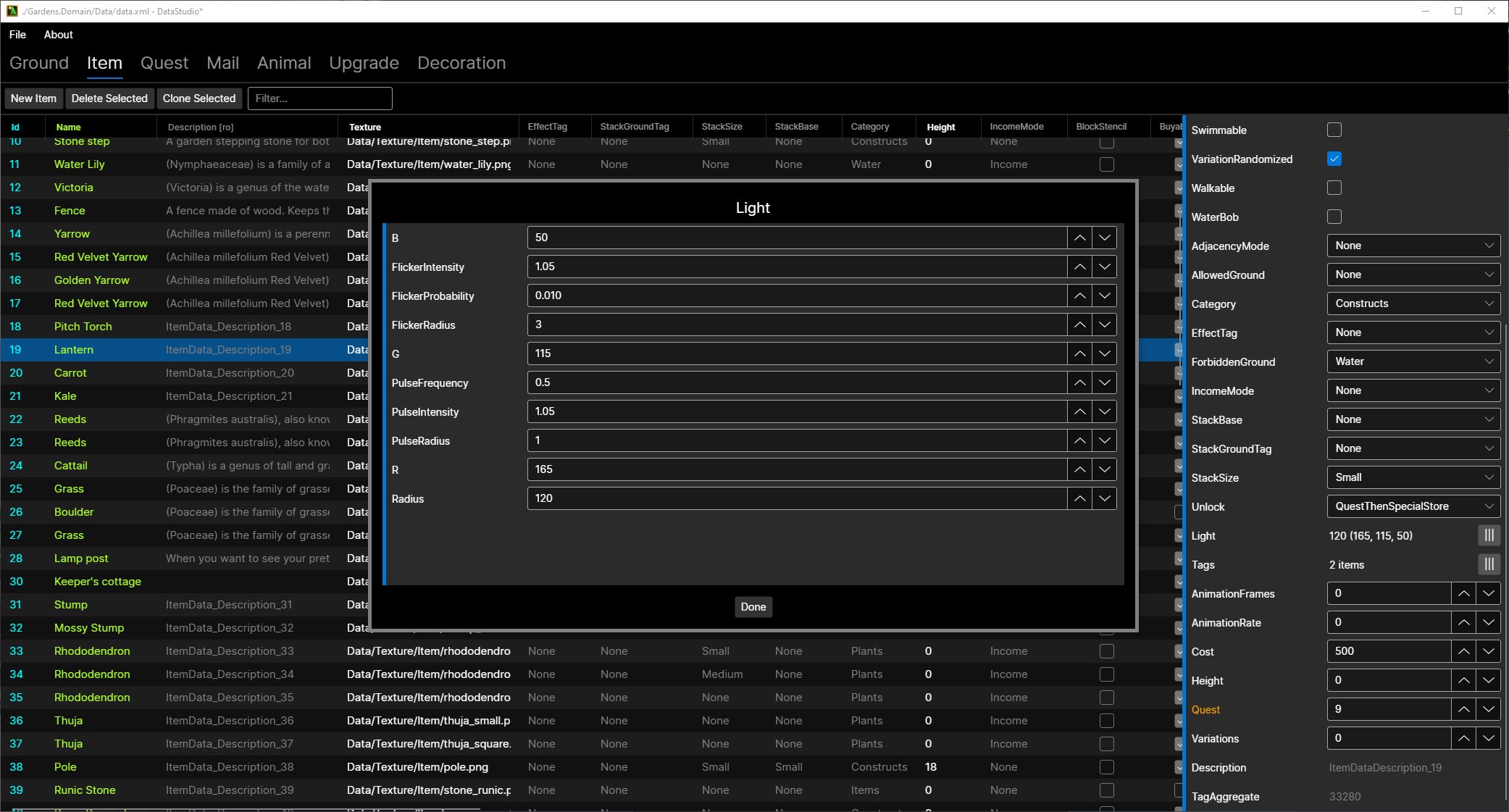
Task: Lower the PulseFrequency with its down arrow
Action: [1104, 382]
